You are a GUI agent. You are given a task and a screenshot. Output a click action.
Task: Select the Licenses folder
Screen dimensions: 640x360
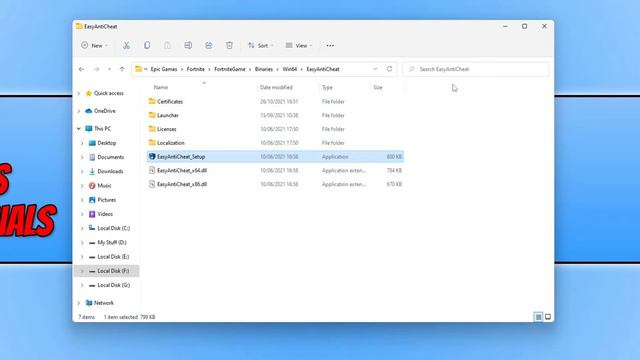tap(275, 129)
